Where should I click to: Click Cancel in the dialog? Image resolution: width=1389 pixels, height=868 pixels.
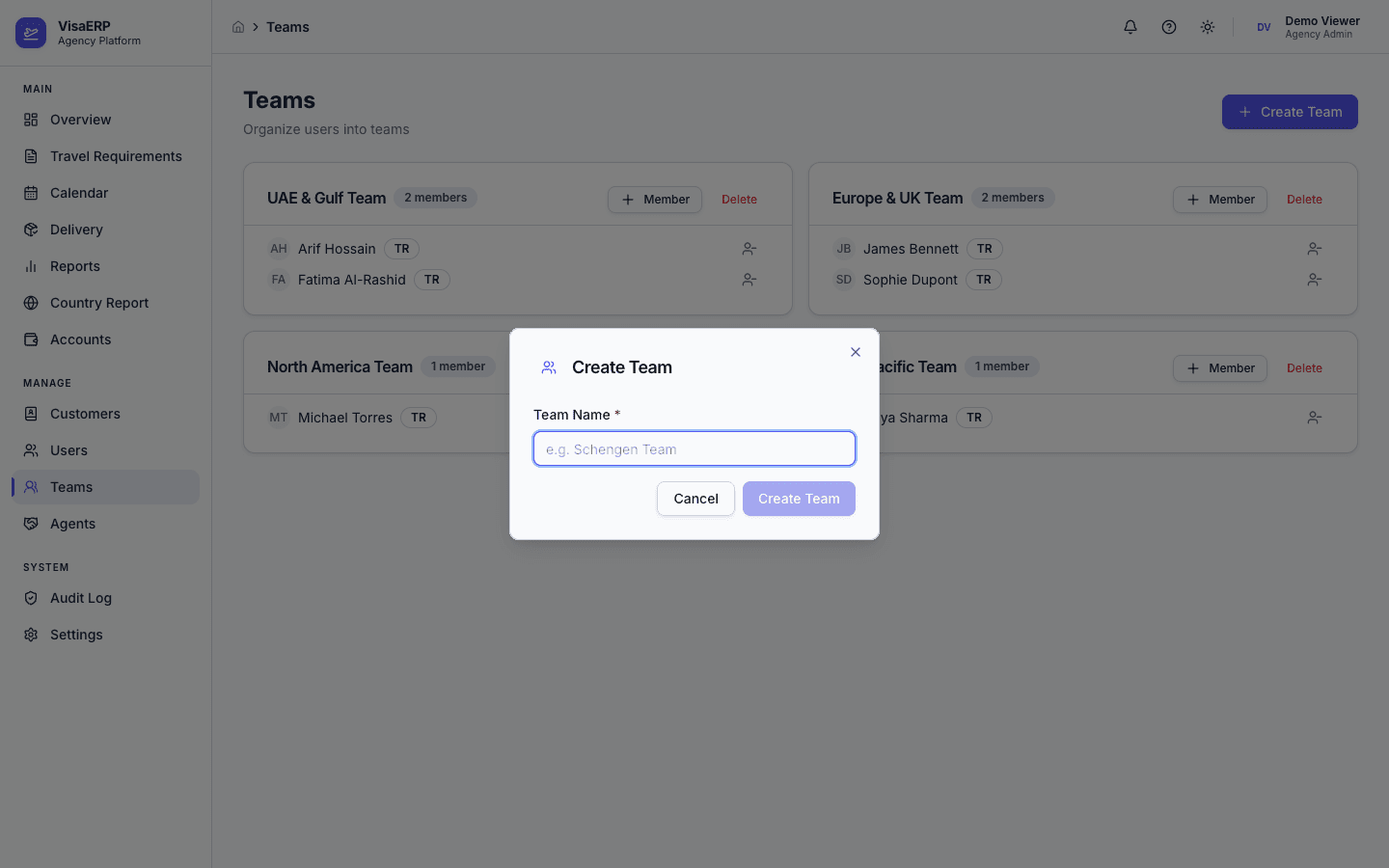click(x=695, y=499)
